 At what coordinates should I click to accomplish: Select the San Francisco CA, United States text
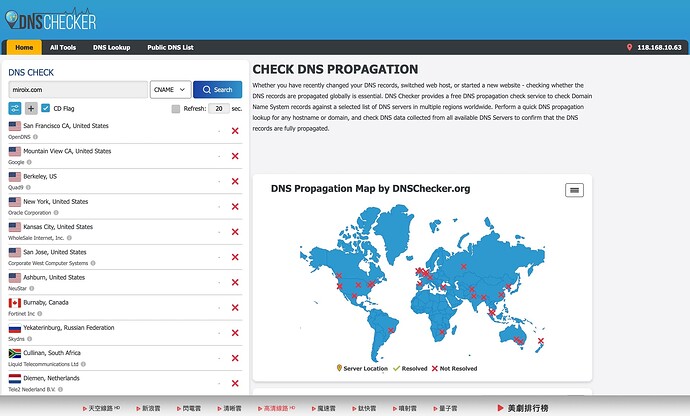(66, 125)
